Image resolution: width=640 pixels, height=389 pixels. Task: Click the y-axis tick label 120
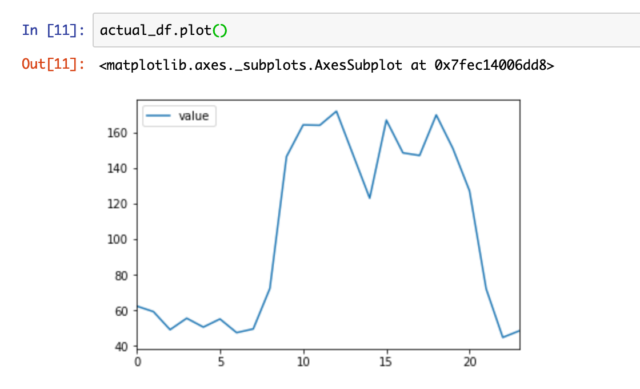[x=117, y=204]
